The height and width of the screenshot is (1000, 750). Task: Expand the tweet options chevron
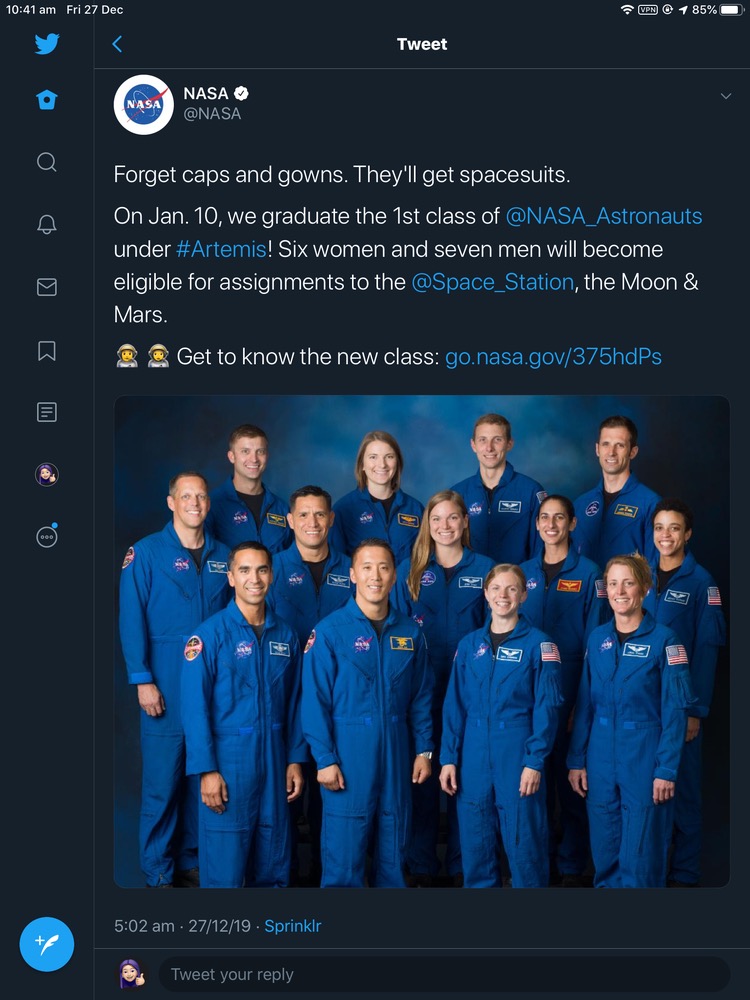(x=726, y=96)
